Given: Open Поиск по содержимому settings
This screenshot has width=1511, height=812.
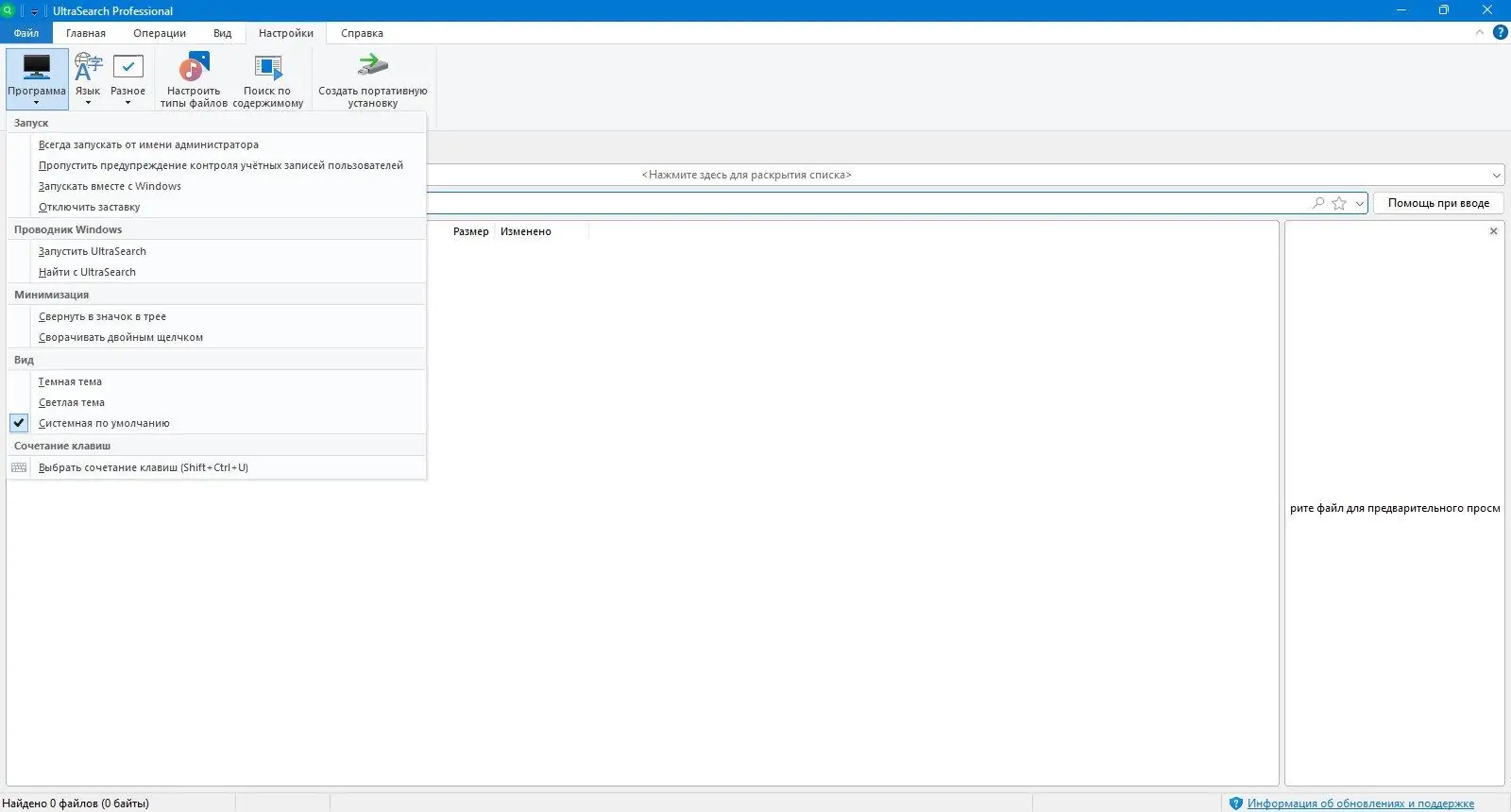Looking at the screenshot, I should coord(267,78).
